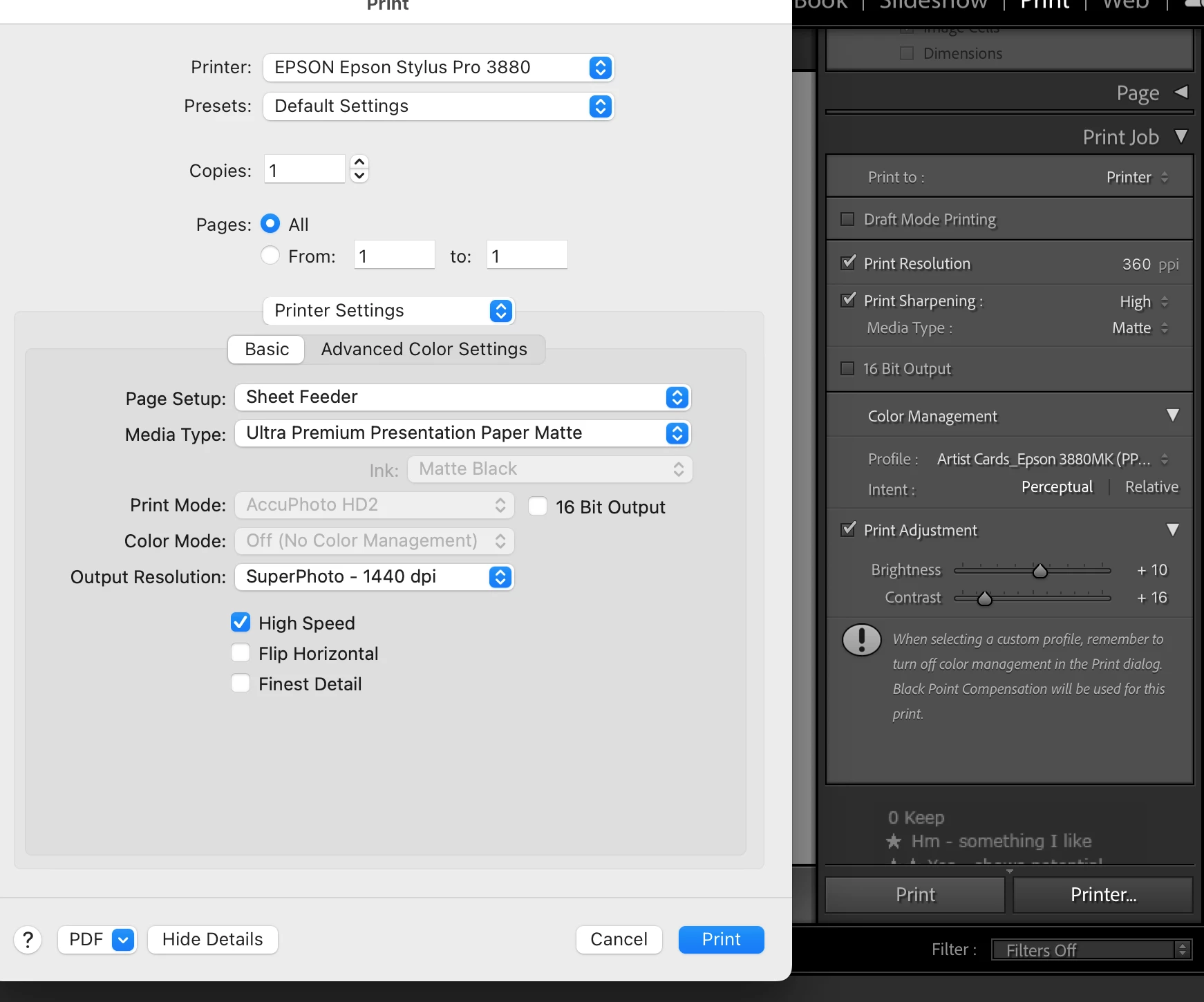Enable Draft Mode Printing checkbox
Image resolution: width=1204 pixels, height=1002 pixels.
coord(847,219)
